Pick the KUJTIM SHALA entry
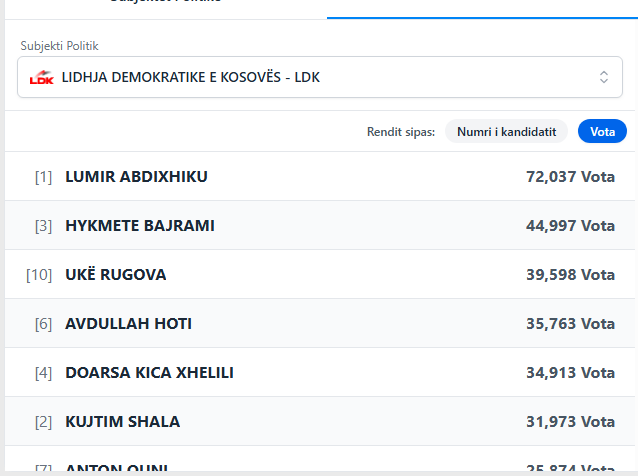 tap(122, 422)
